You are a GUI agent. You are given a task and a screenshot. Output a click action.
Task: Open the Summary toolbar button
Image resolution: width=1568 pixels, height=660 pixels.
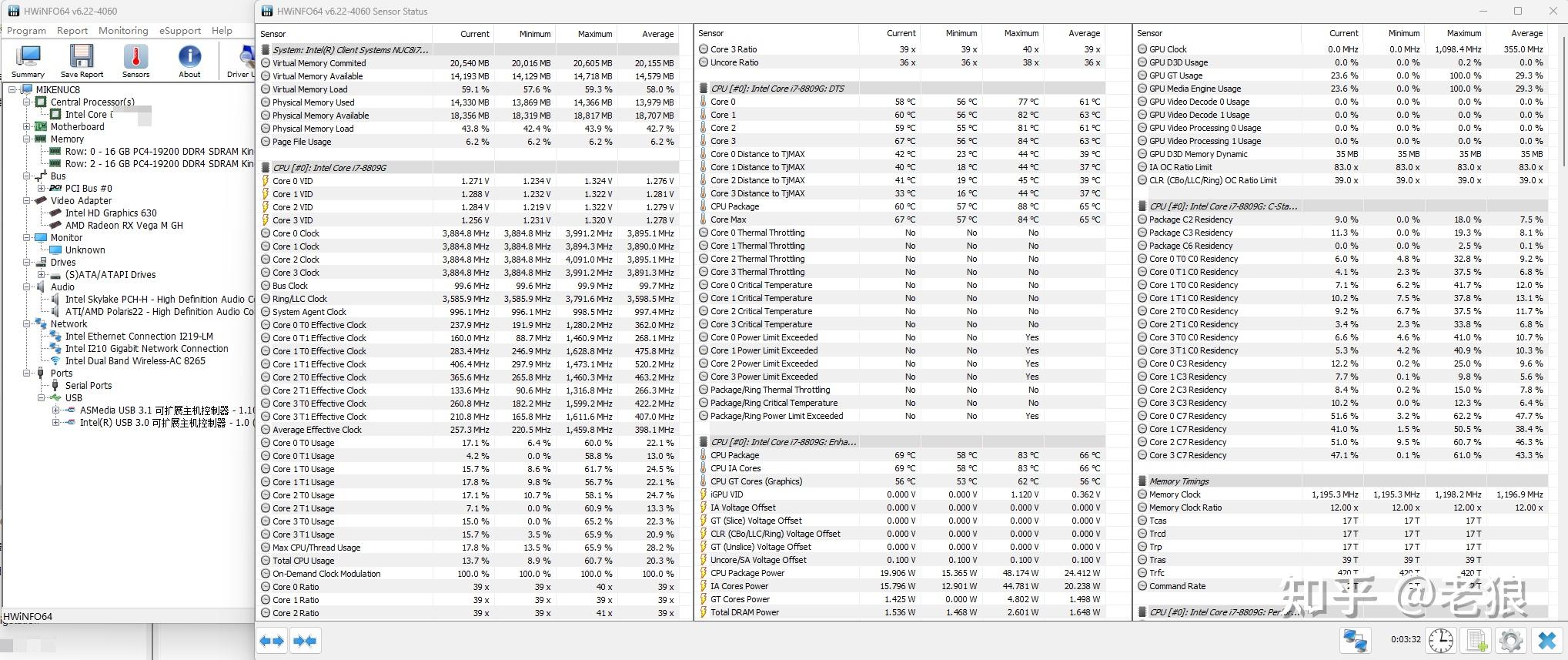click(28, 61)
